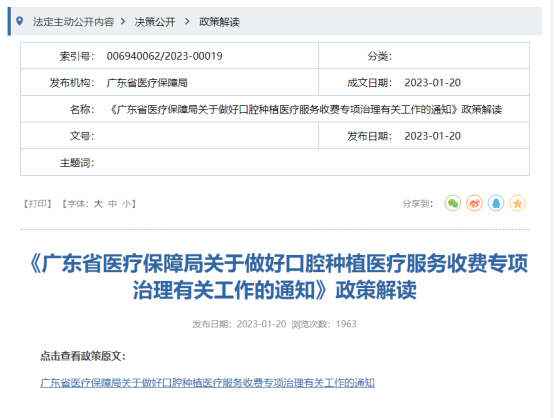Click the 索引号 label
Image resolution: width=554 pixels, height=418 pixels.
(77, 56)
